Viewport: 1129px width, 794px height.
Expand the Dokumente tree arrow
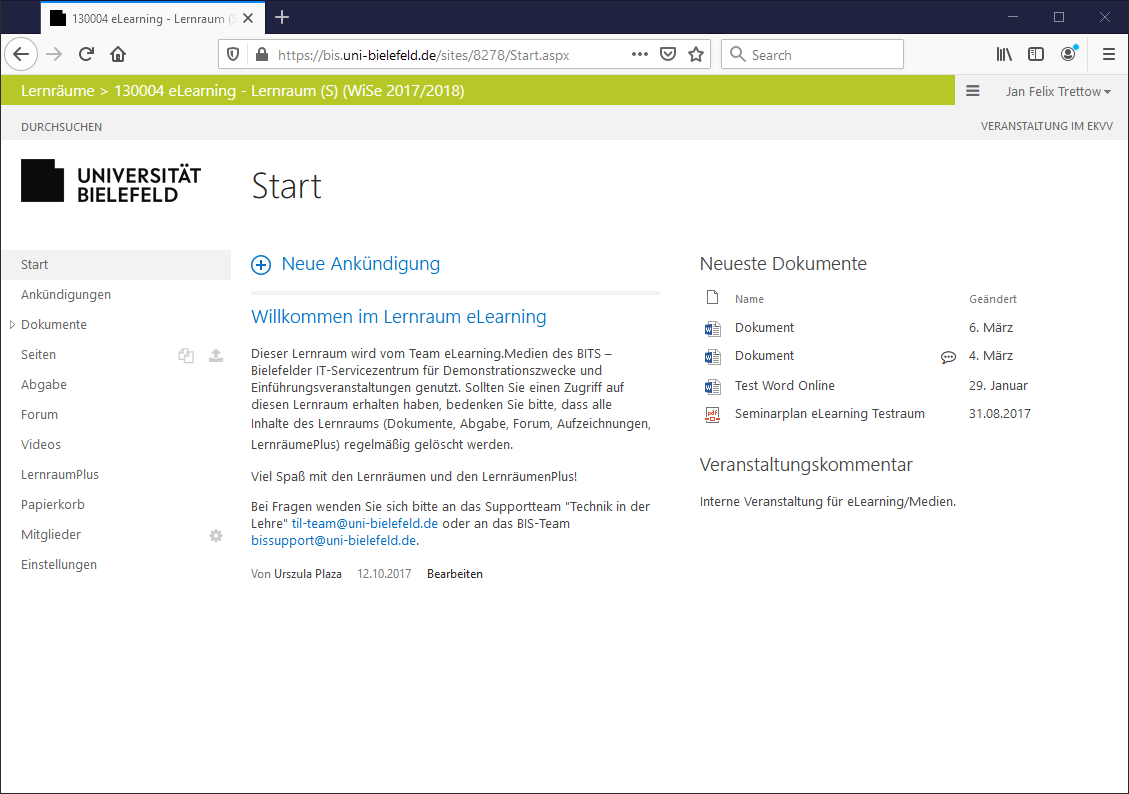tap(12, 325)
